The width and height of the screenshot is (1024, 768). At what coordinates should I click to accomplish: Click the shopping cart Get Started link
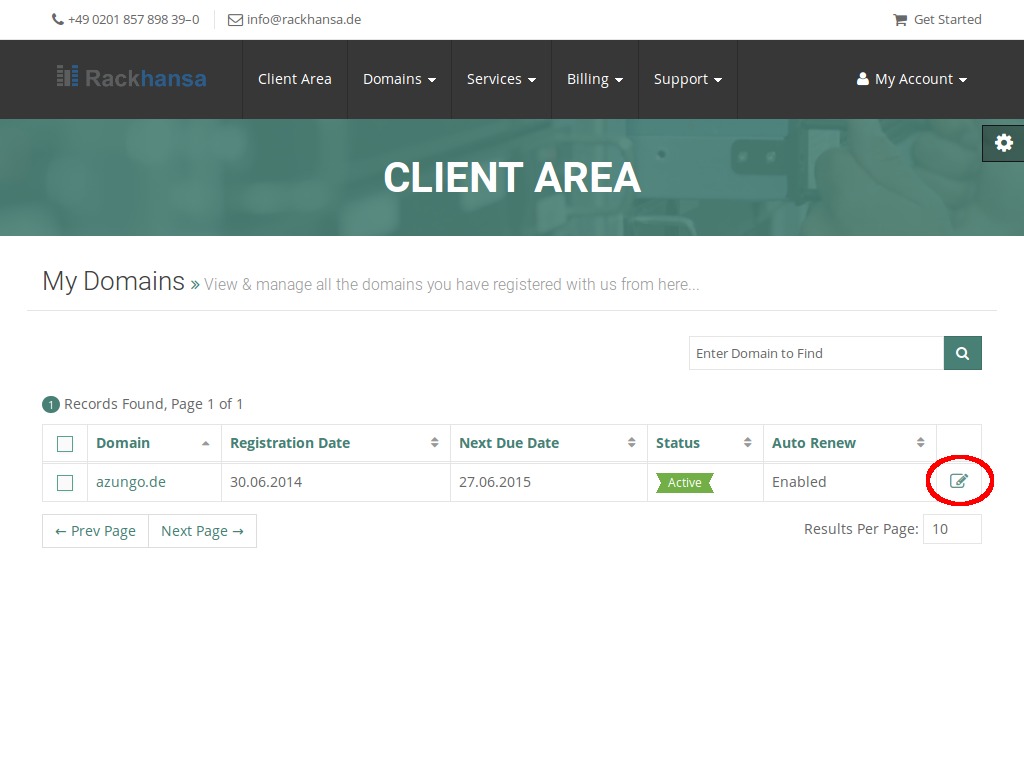click(x=937, y=19)
